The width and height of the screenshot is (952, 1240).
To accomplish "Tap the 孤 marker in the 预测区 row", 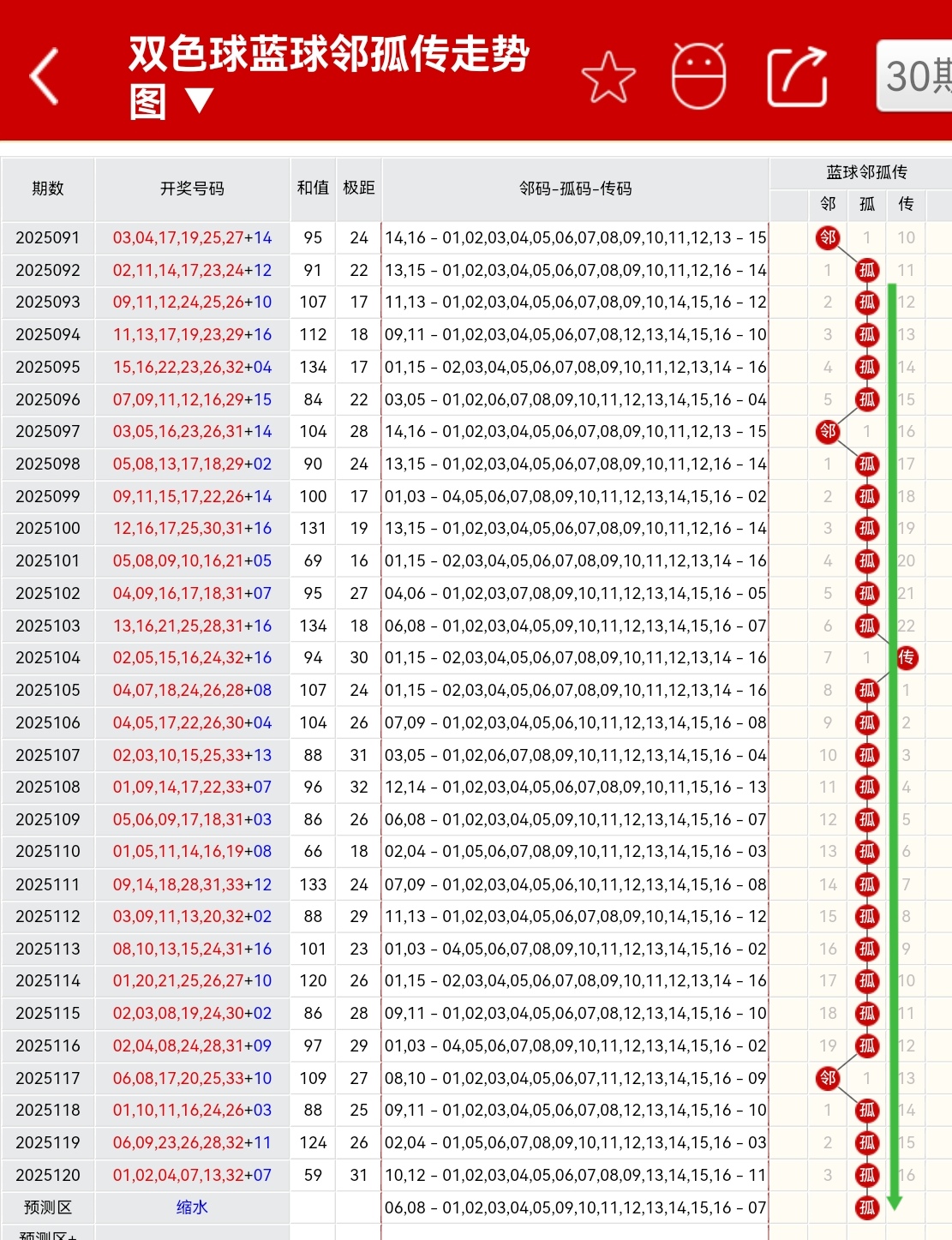I will coord(866,1207).
